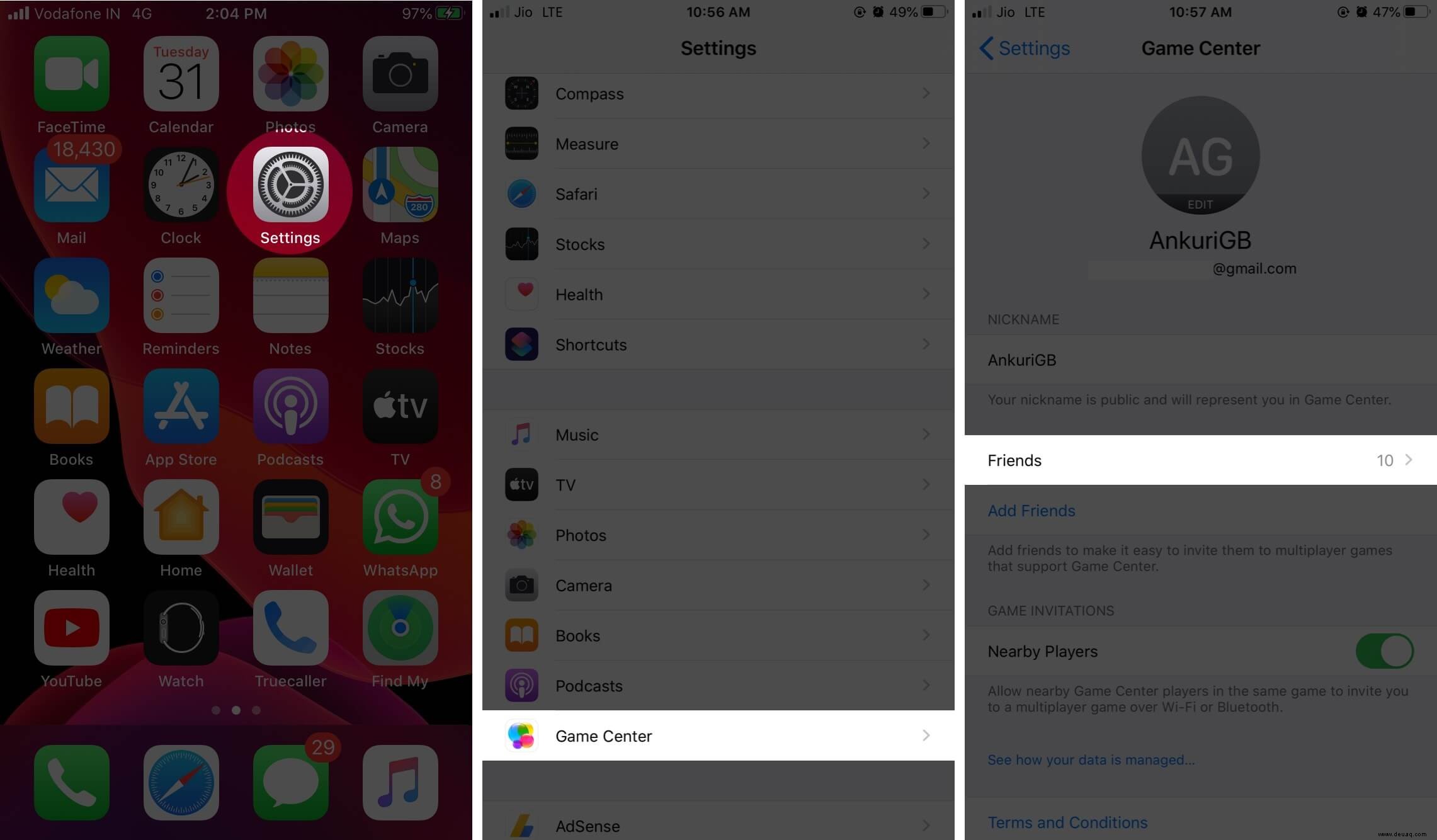Open the Truecaller app icon
1437x840 pixels.
290,639
